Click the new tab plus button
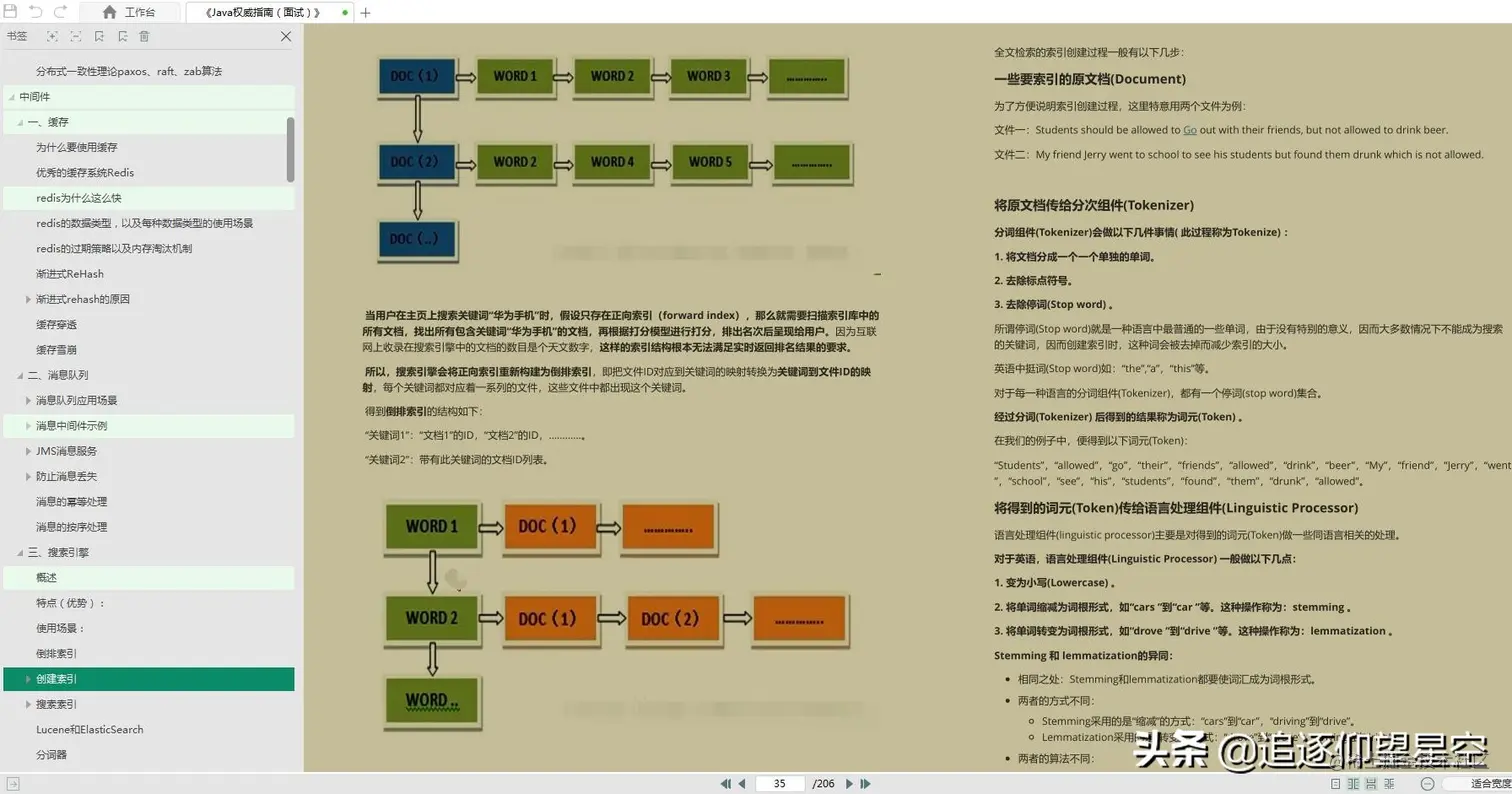The height and width of the screenshot is (794, 1512). pos(365,11)
